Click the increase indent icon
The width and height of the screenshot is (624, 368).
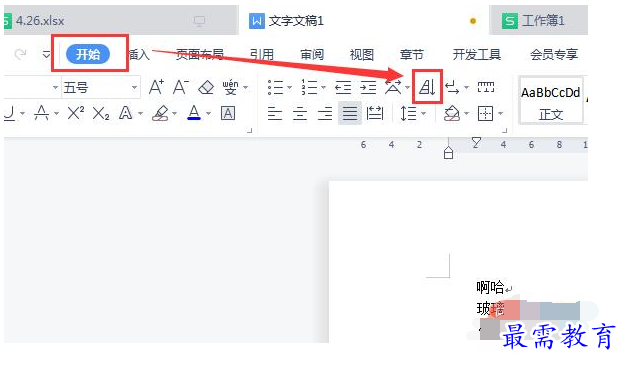368,87
